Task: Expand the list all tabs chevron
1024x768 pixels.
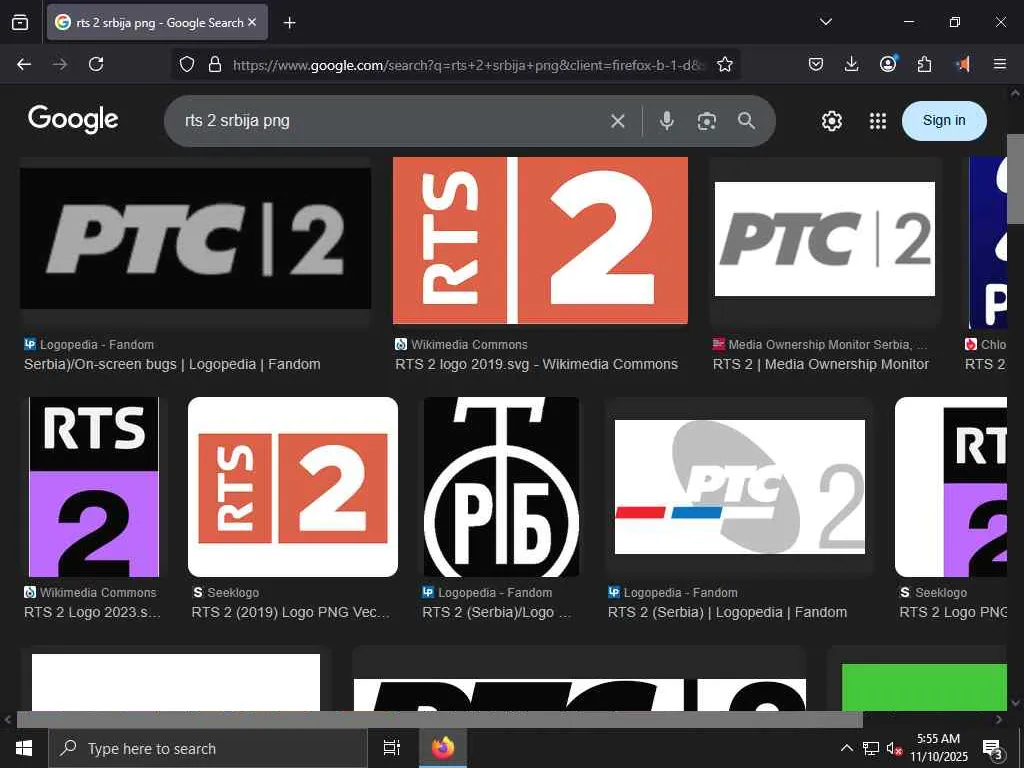Action: (x=825, y=22)
